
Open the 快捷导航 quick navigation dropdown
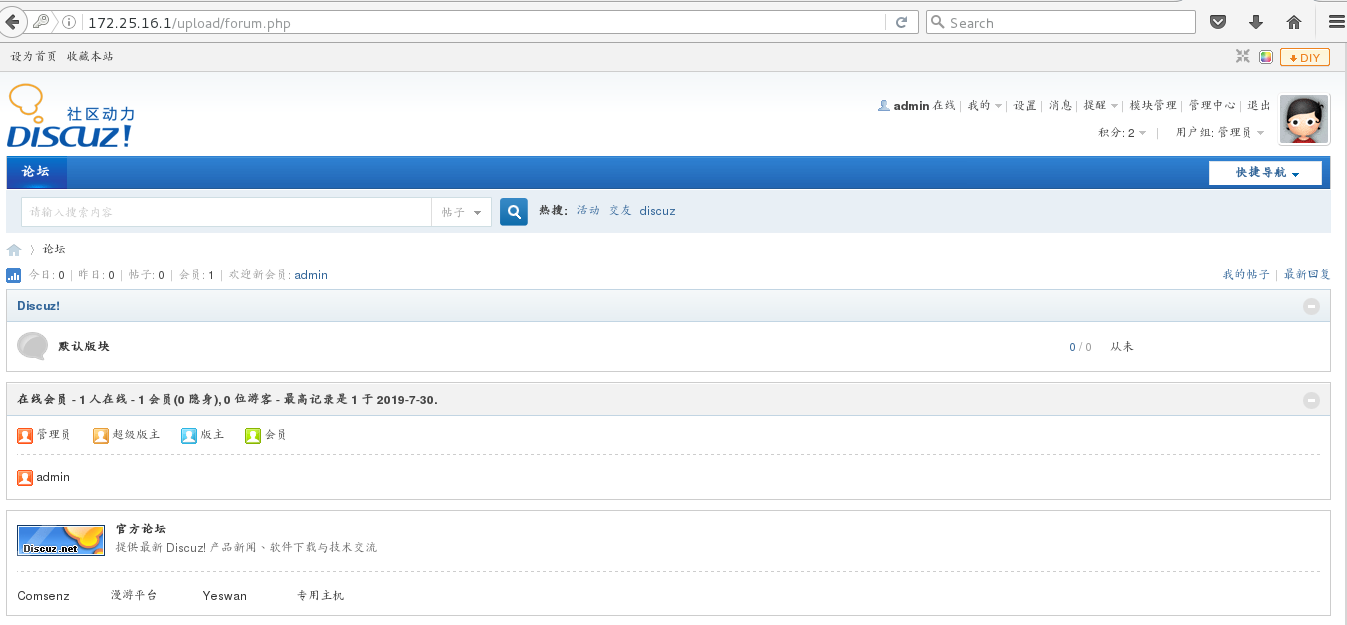1265,173
